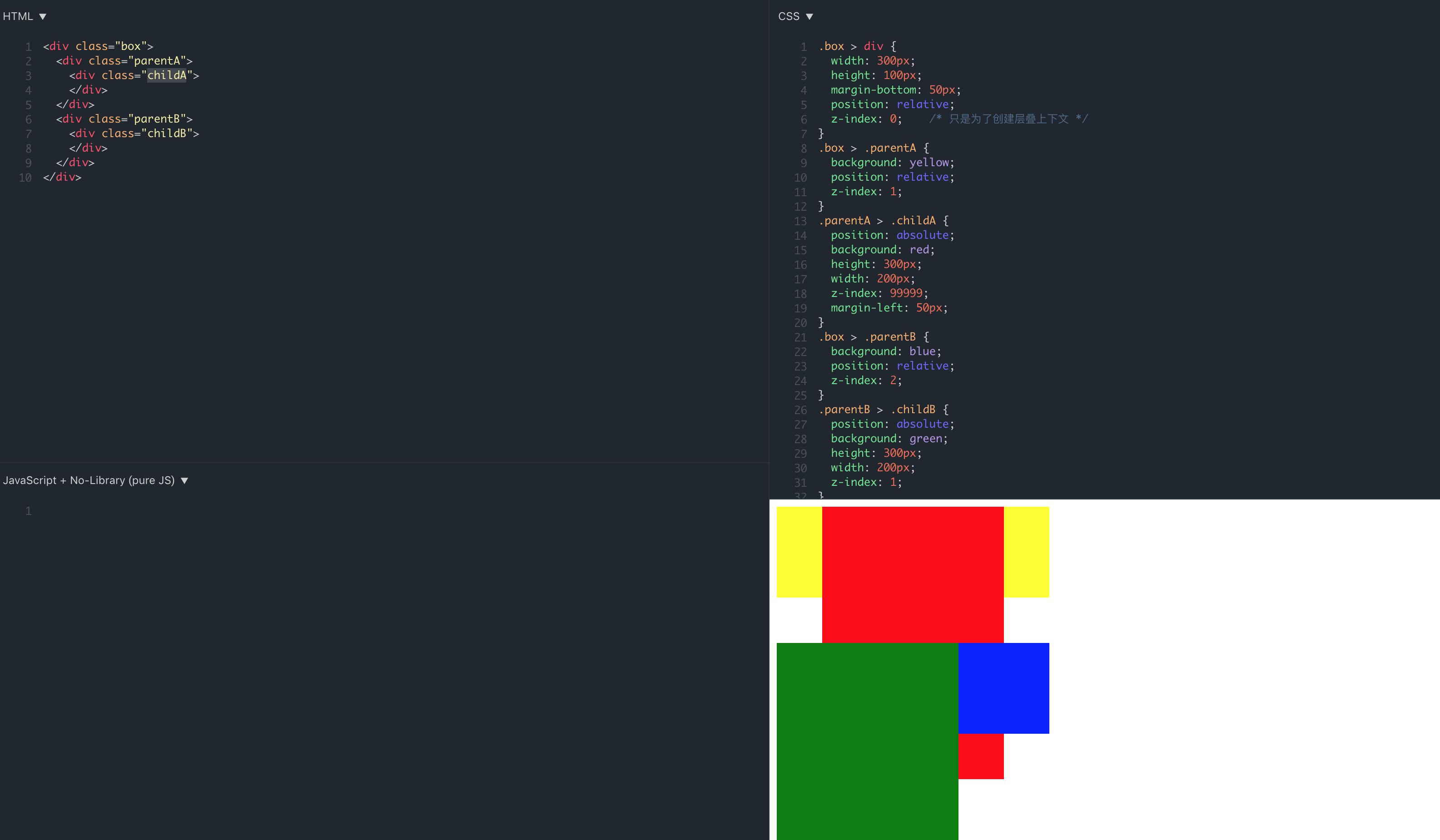Open the JavaScript + No-Library dropdown
The width and height of the screenshot is (1440, 840).
click(x=184, y=480)
